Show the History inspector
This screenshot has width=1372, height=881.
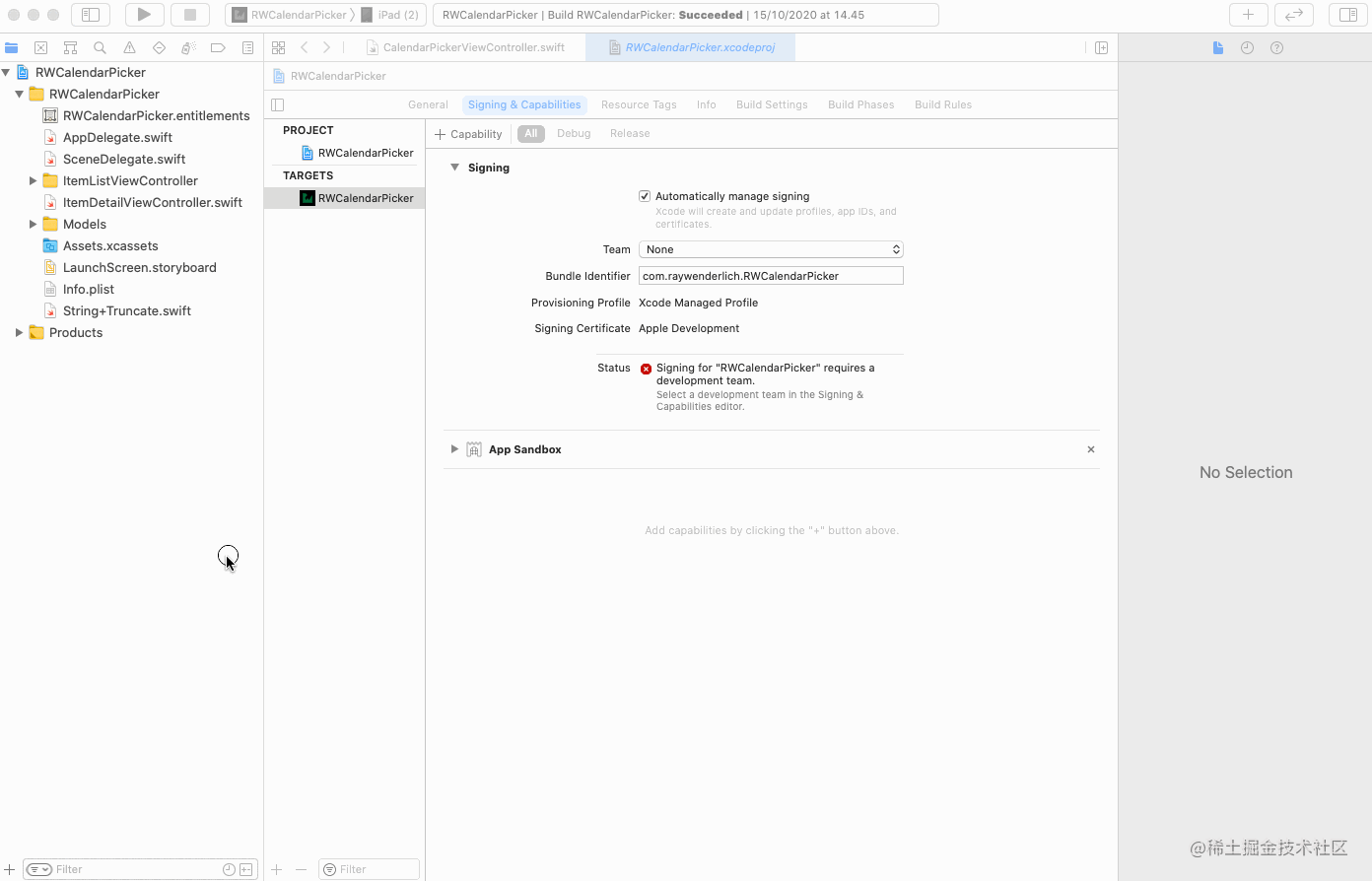pyautogui.click(x=1247, y=47)
